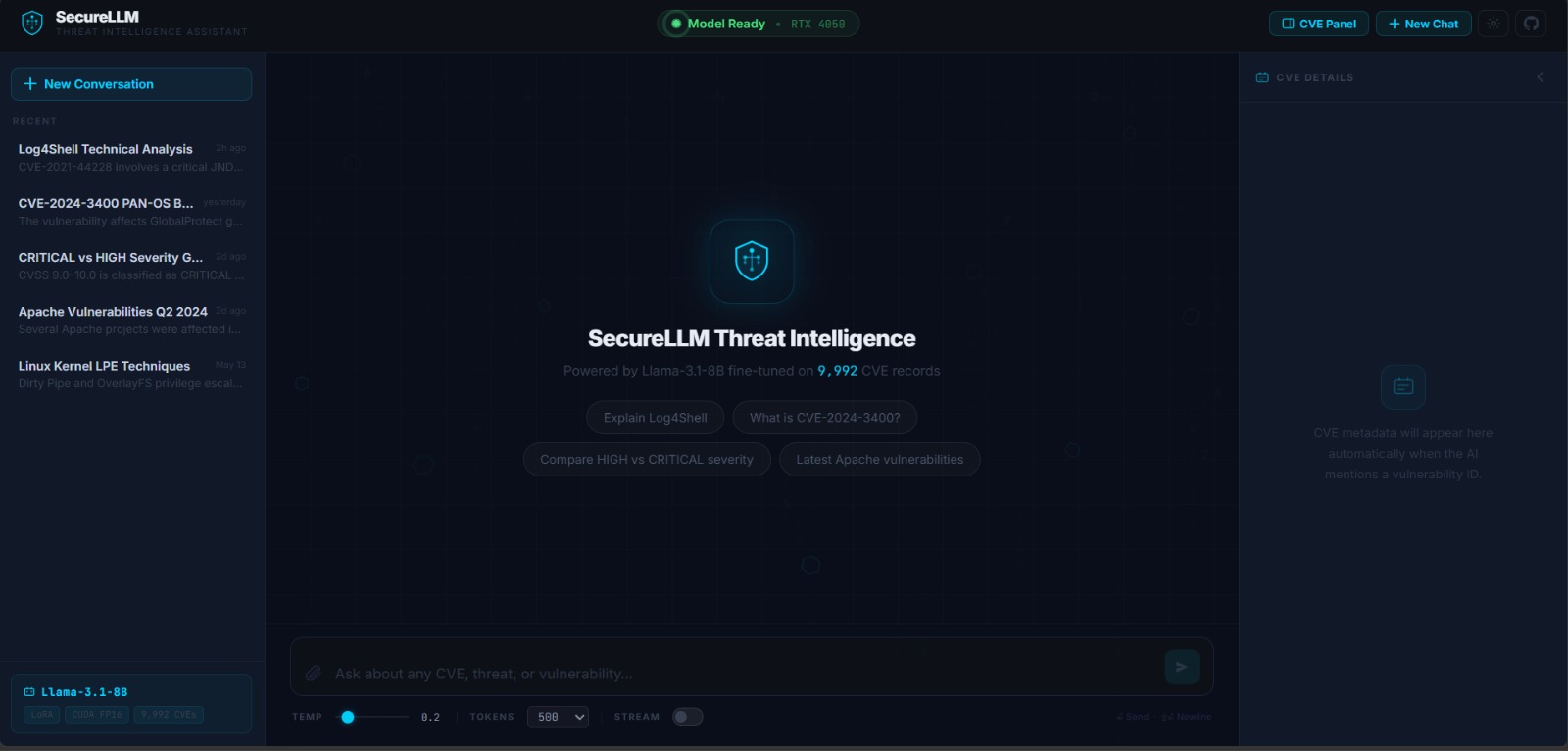Select the Explain Log4Shell suggestion

coord(655,418)
